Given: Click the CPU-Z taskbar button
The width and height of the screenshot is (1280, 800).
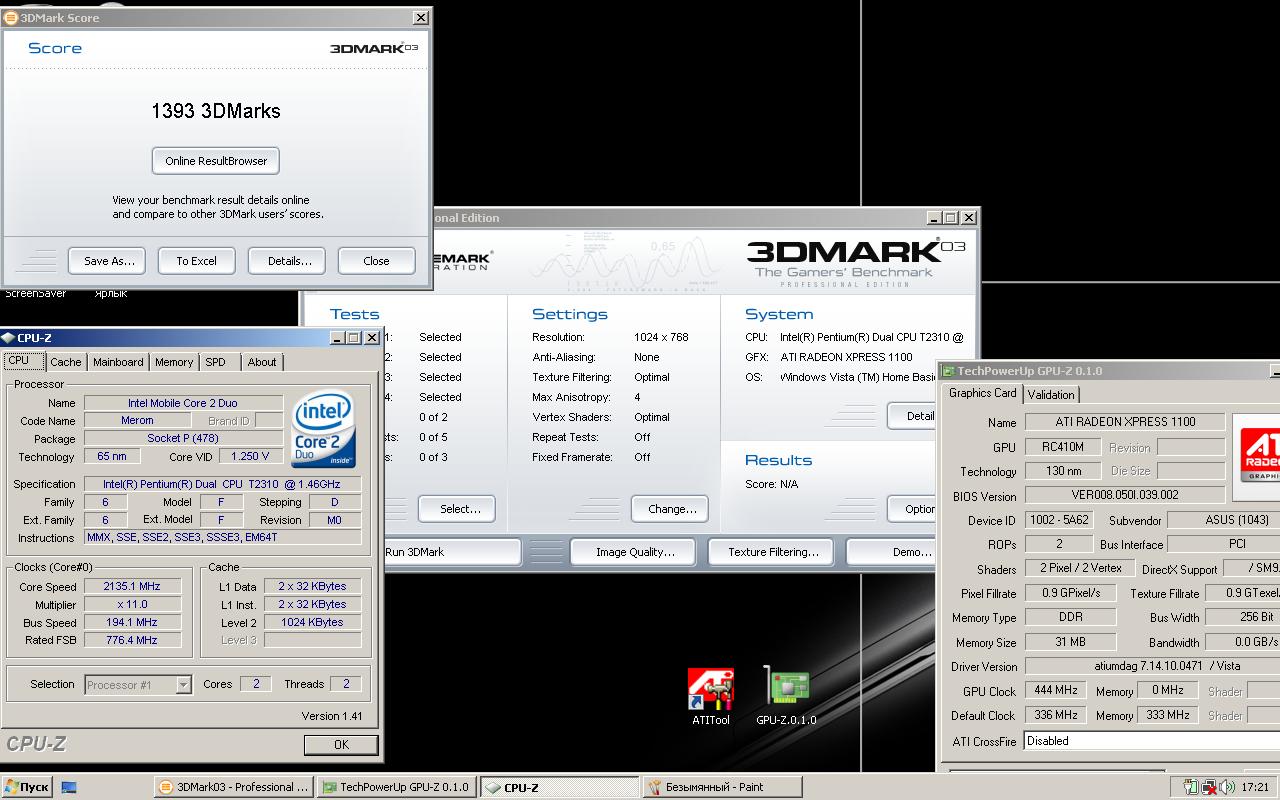Looking at the screenshot, I should 560,787.
